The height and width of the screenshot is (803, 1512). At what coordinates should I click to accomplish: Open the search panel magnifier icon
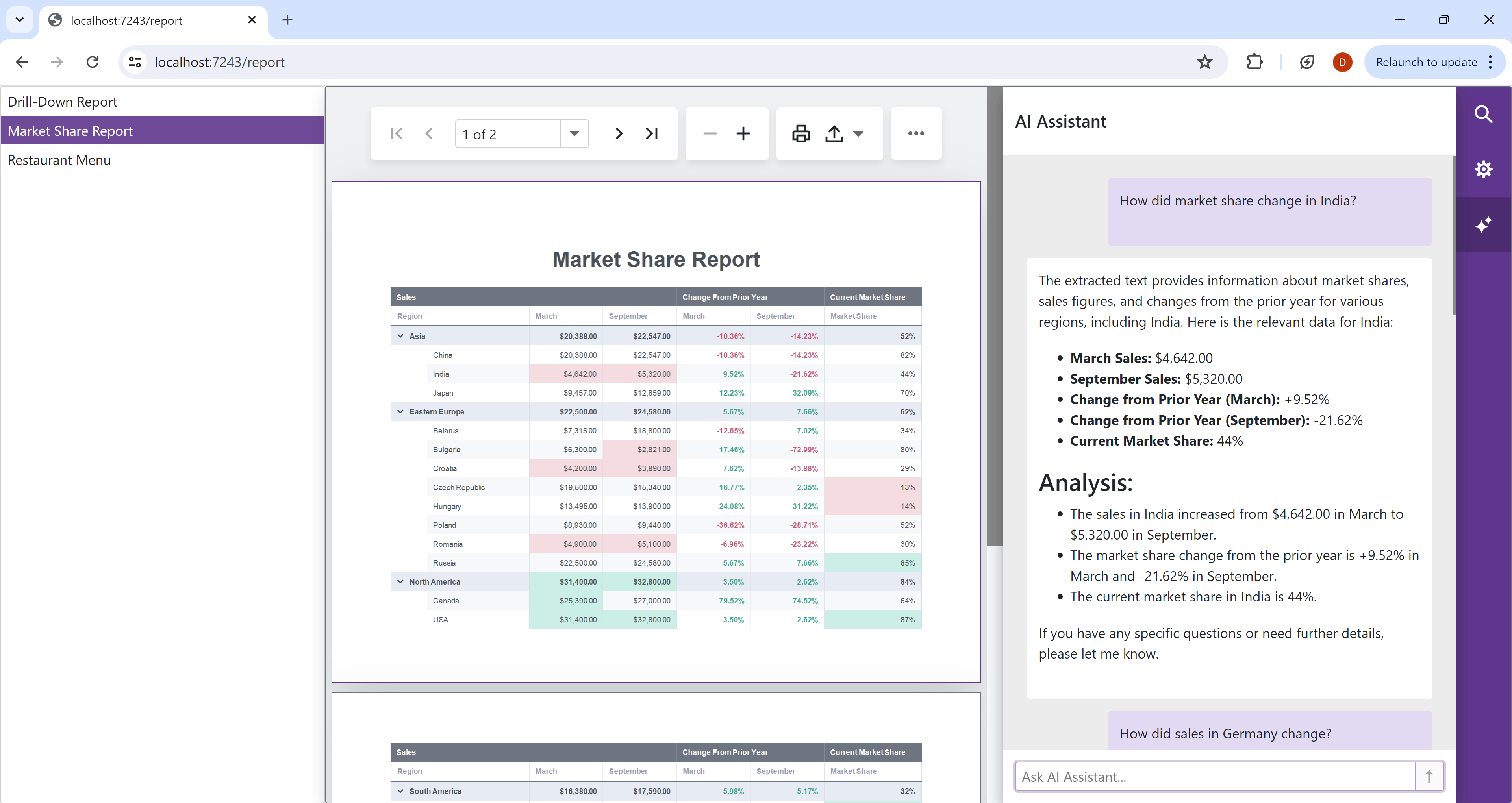(1483, 114)
